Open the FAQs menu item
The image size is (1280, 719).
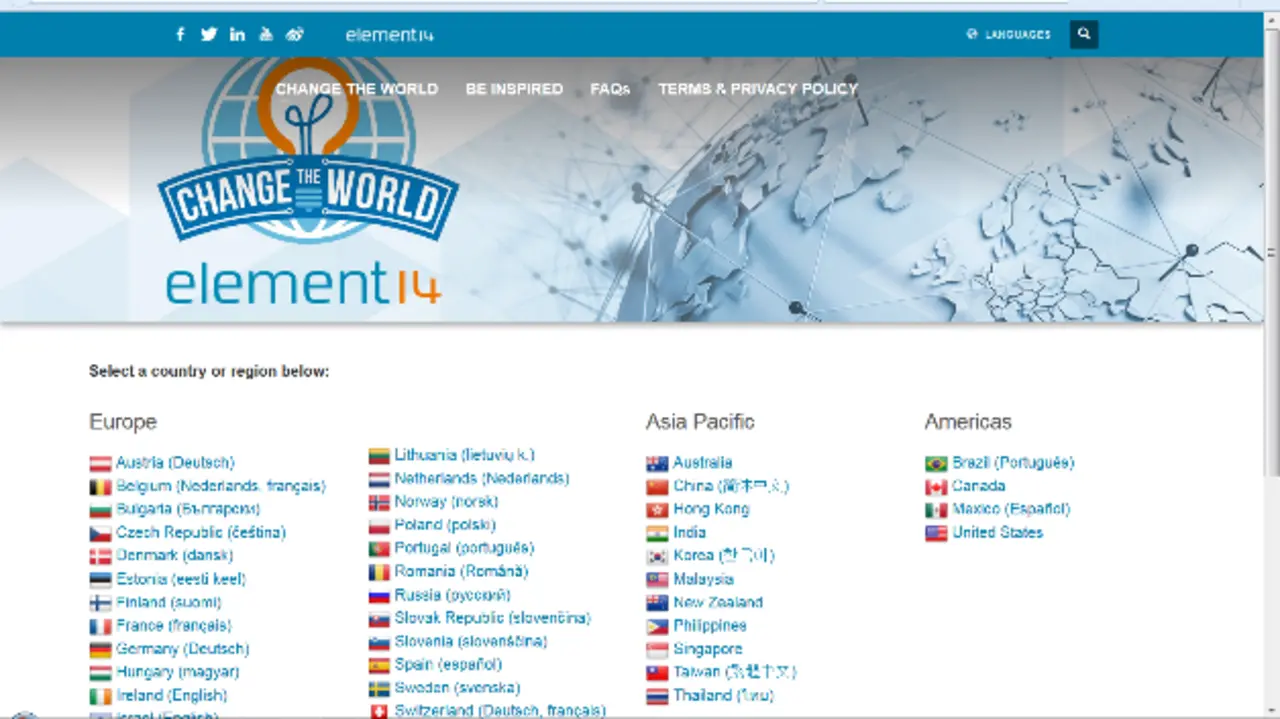click(x=610, y=89)
